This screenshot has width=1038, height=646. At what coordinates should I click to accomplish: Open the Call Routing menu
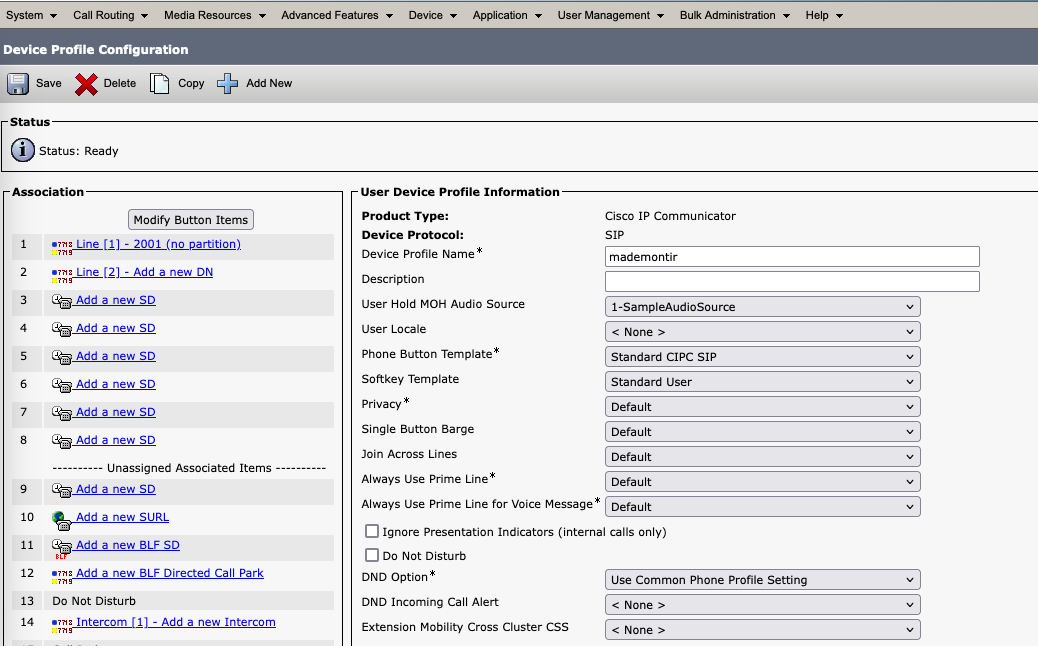pyautogui.click(x=110, y=15)
